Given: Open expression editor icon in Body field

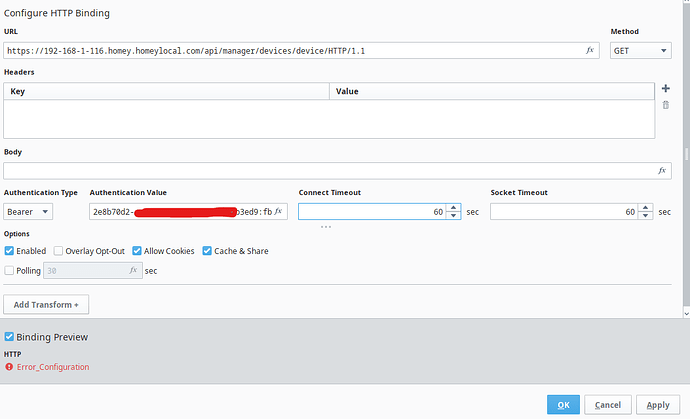Looking at the screenshot, I should tap(662, 170).
